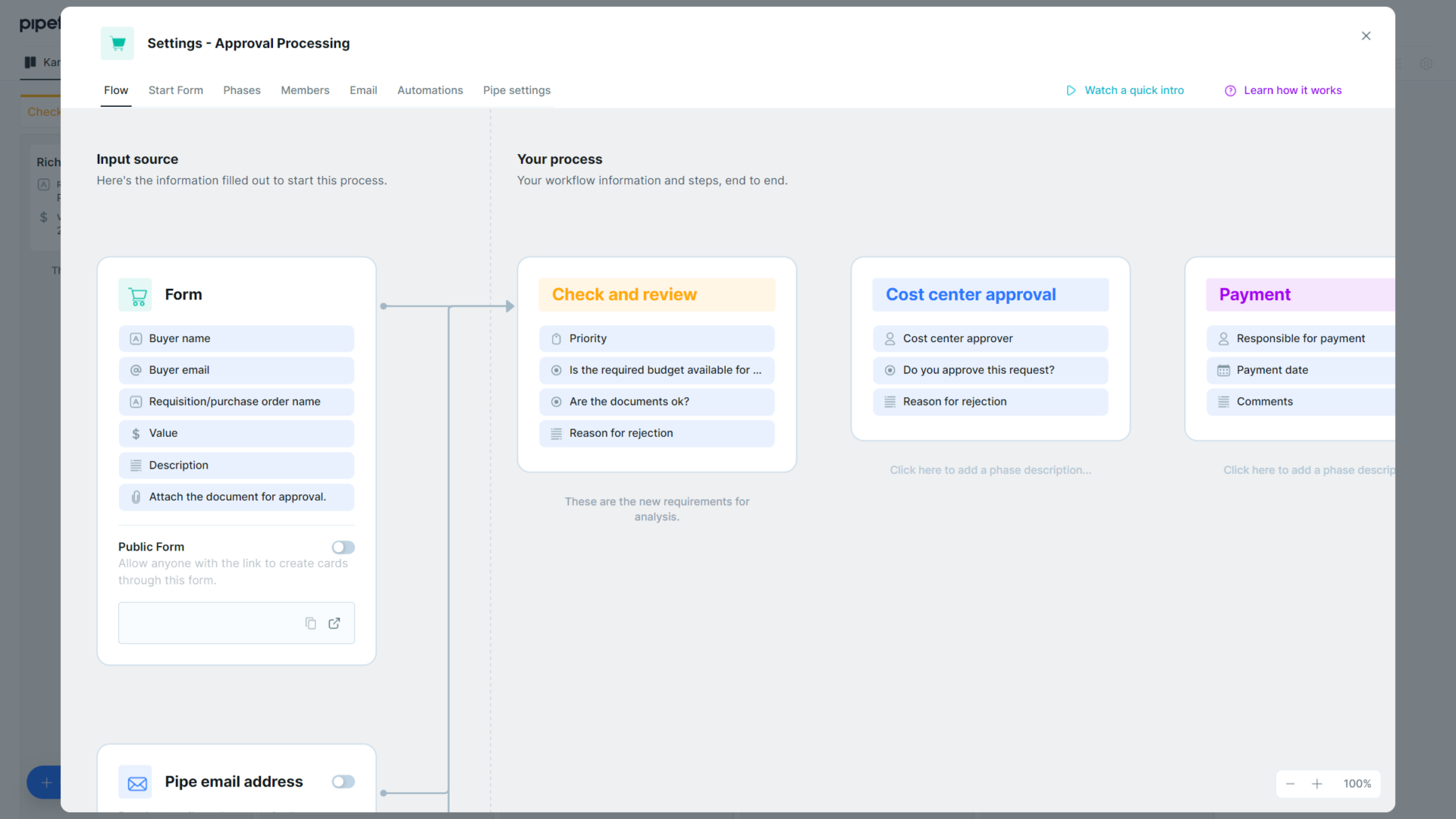Image resolution: width=1456 pixels, height=819 pixels.
Task: Click the radio icon on Are the documents ok field
Action: pyautogui.click(x=556, y=401)
